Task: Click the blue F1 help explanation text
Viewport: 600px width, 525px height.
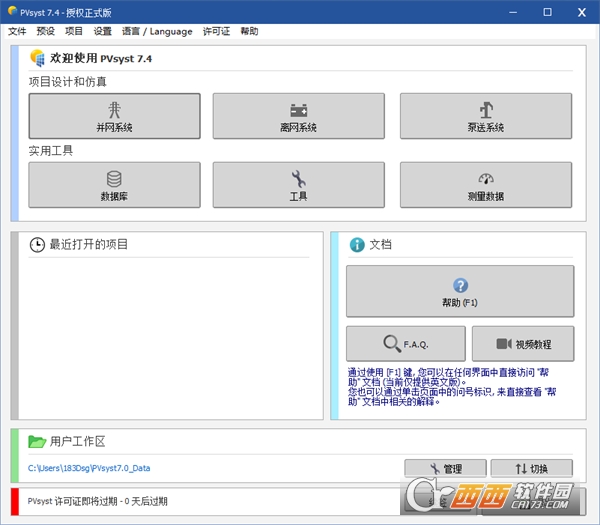Action: click(x=452, y=387)
